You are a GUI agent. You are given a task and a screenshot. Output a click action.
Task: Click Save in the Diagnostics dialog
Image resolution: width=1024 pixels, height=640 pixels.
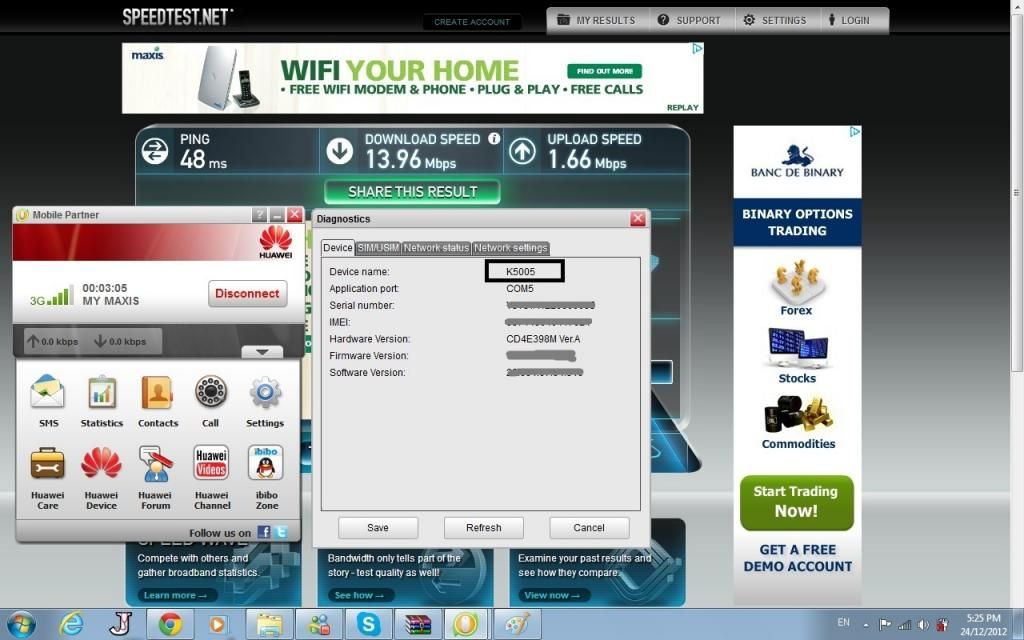378,528
